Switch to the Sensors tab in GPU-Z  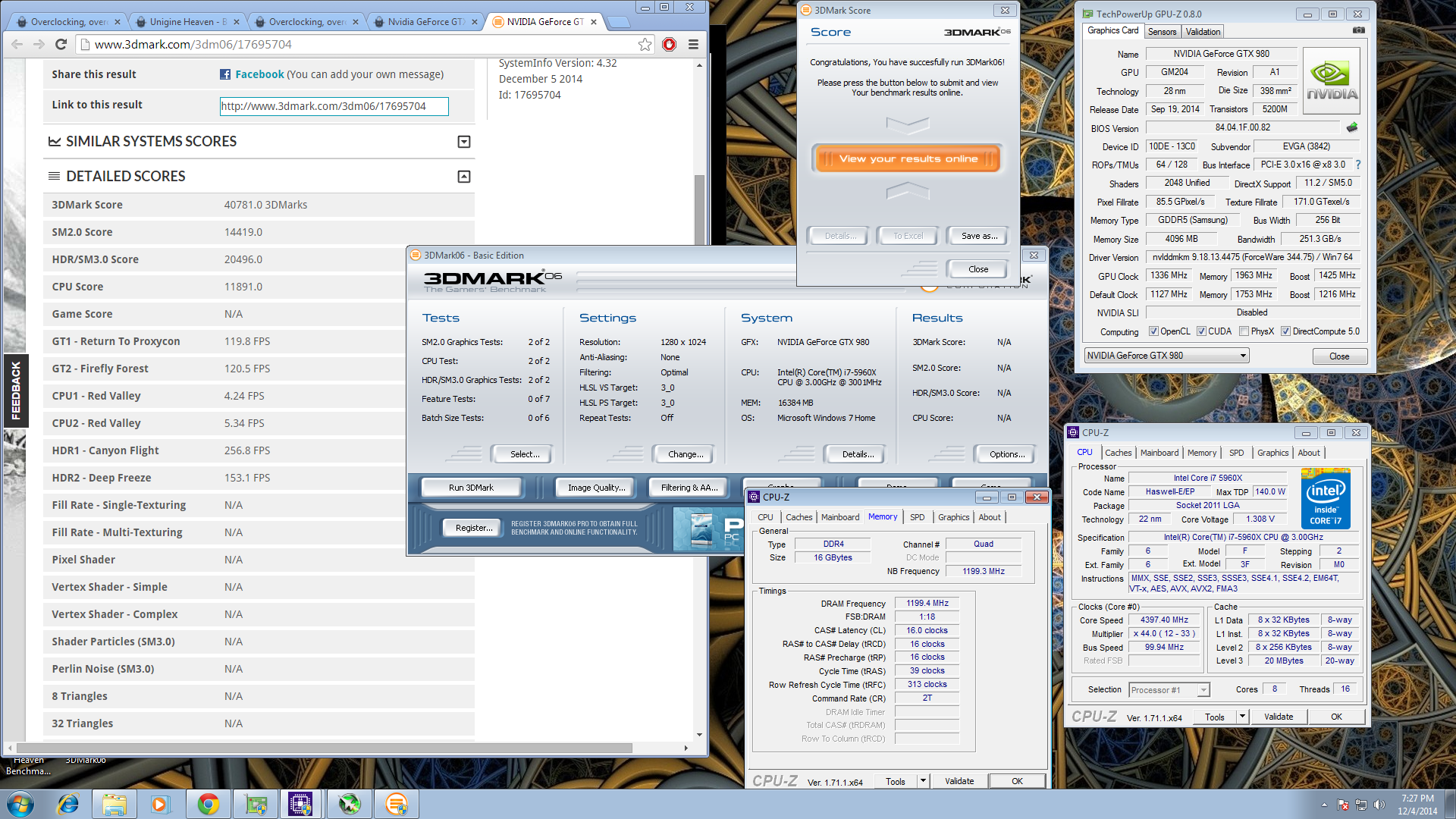coord(1162,32)
